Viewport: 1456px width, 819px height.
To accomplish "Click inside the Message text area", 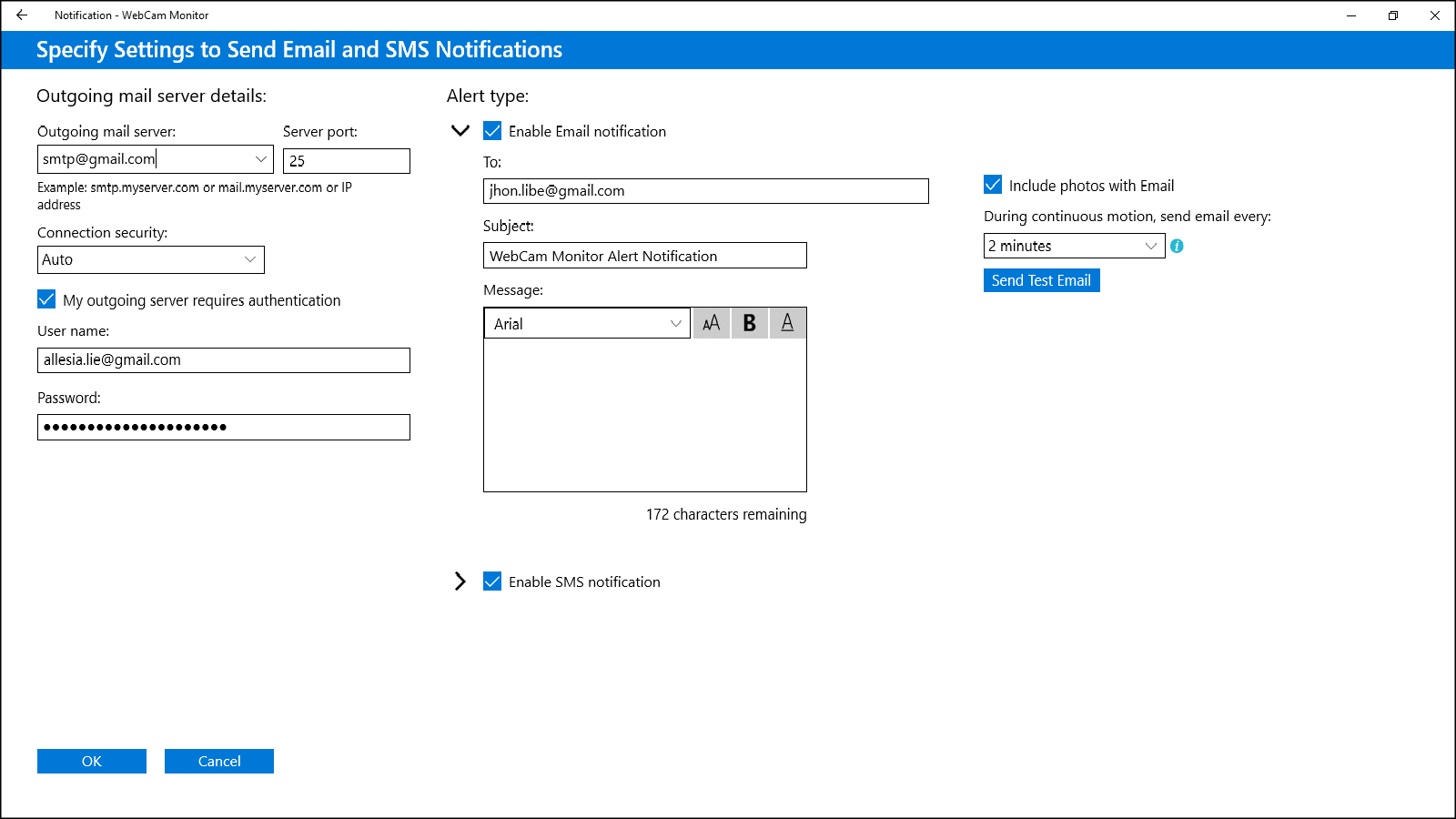I will [x=644, y=414].
